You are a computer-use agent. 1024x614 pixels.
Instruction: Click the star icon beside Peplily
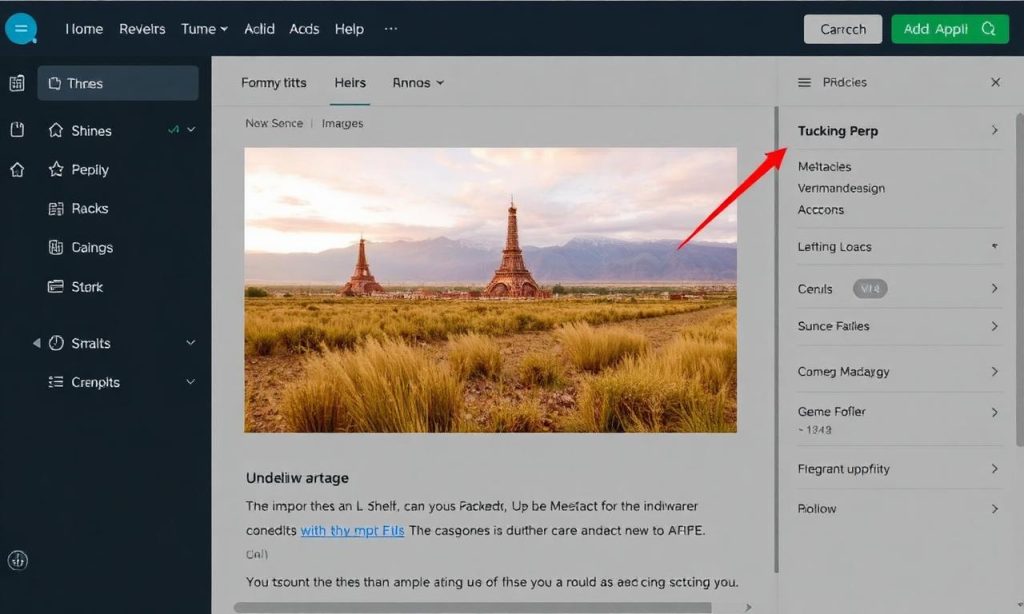56,170
